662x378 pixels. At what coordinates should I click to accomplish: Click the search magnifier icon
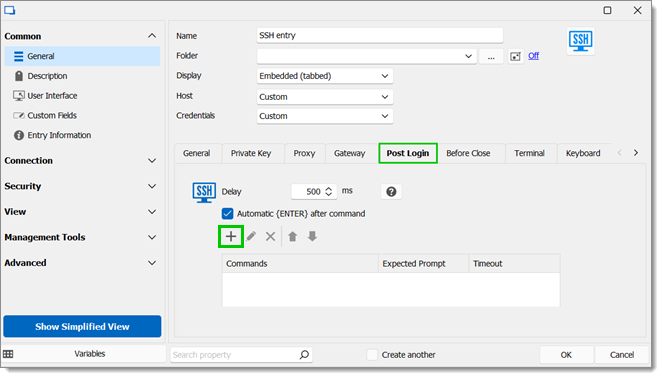(x=304, y=355)
